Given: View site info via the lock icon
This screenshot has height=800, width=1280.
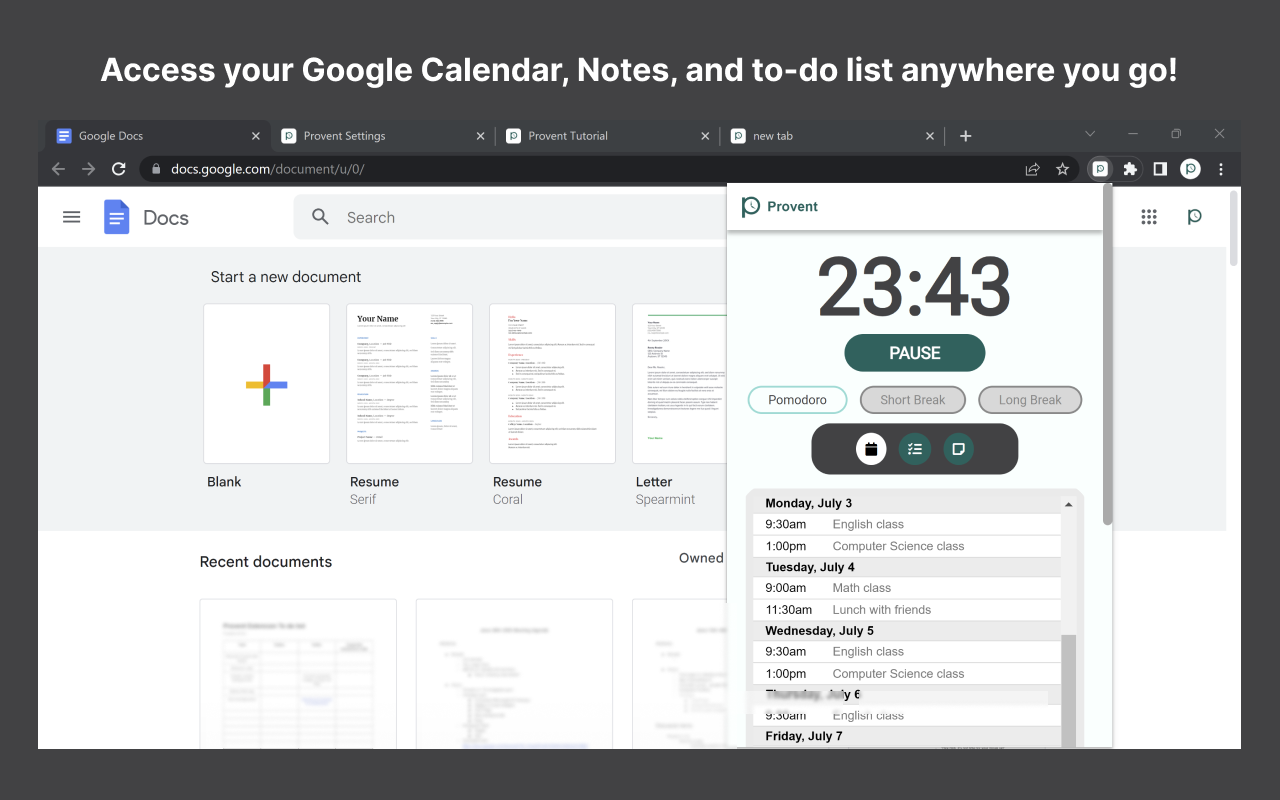Looking at the screenshot, I should pyautogui.click(x=155, y=169).
